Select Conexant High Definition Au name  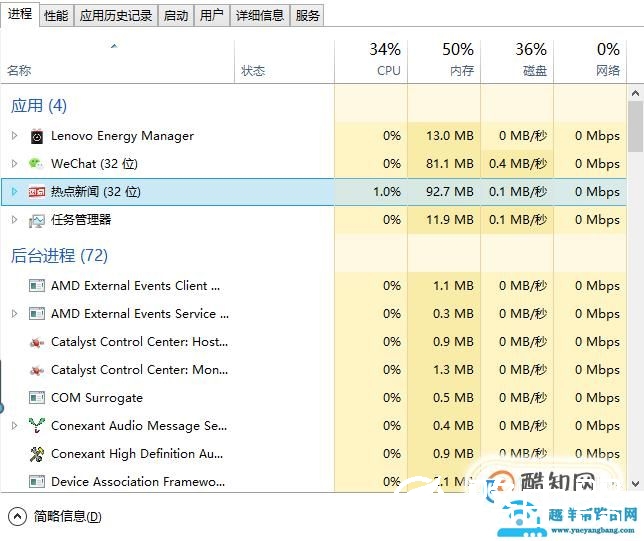tap(137, 454)
